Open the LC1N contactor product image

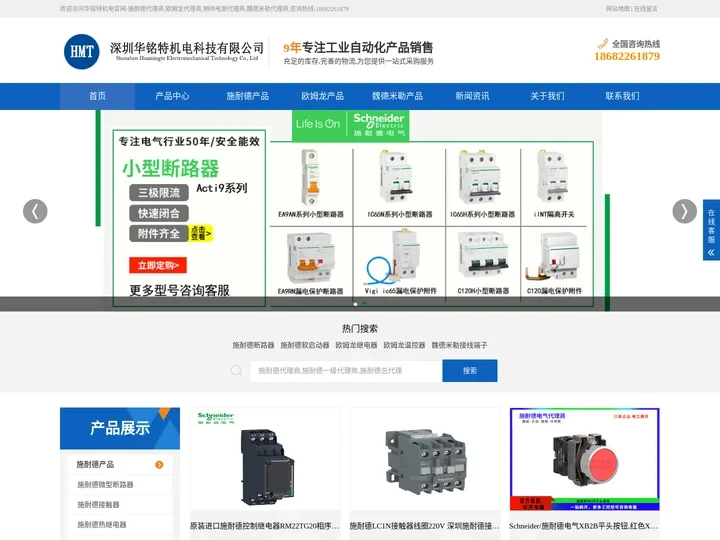point(425,459)
